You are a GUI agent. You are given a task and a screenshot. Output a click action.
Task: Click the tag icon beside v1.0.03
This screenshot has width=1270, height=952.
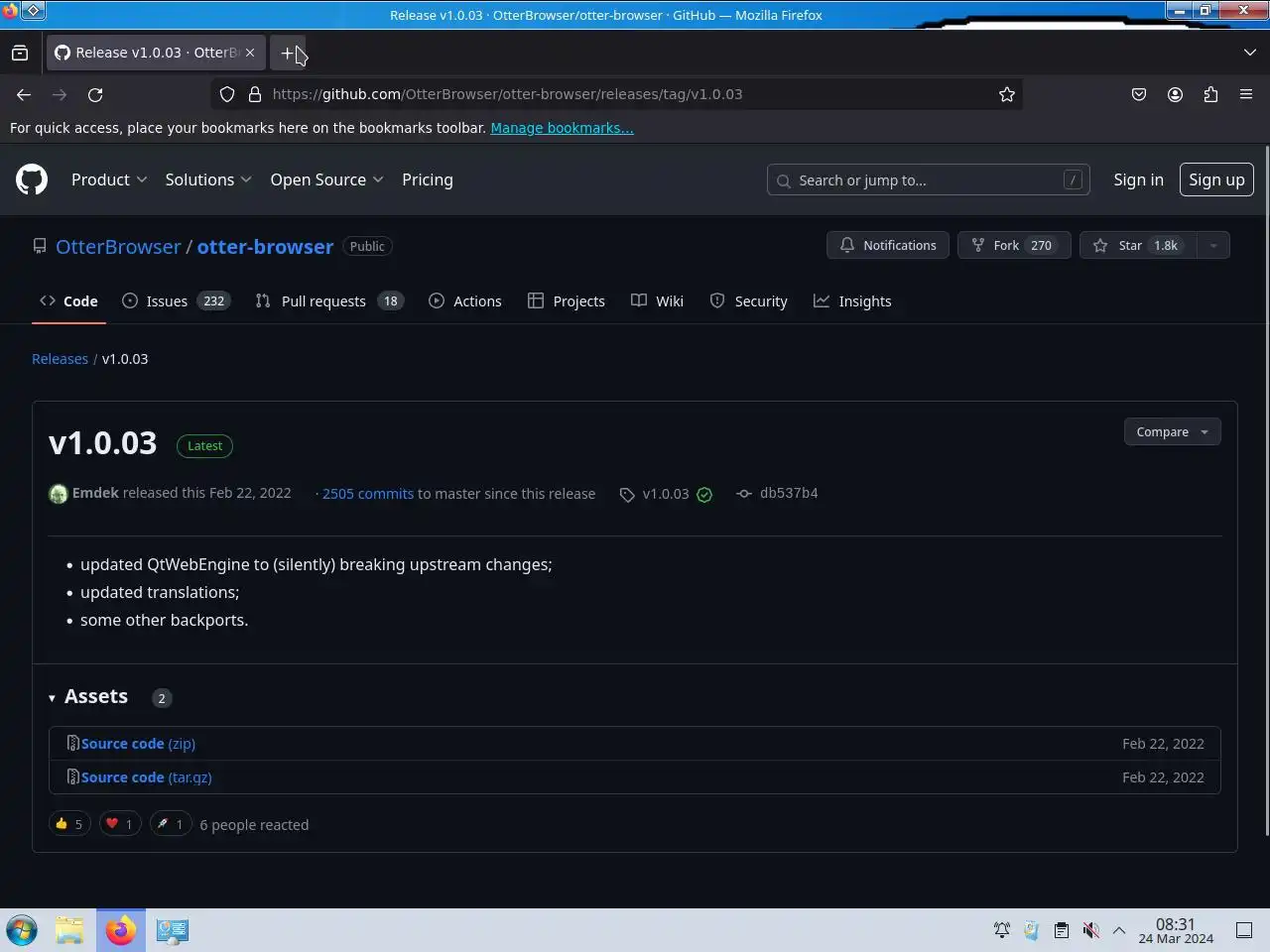tap(627, 494)
